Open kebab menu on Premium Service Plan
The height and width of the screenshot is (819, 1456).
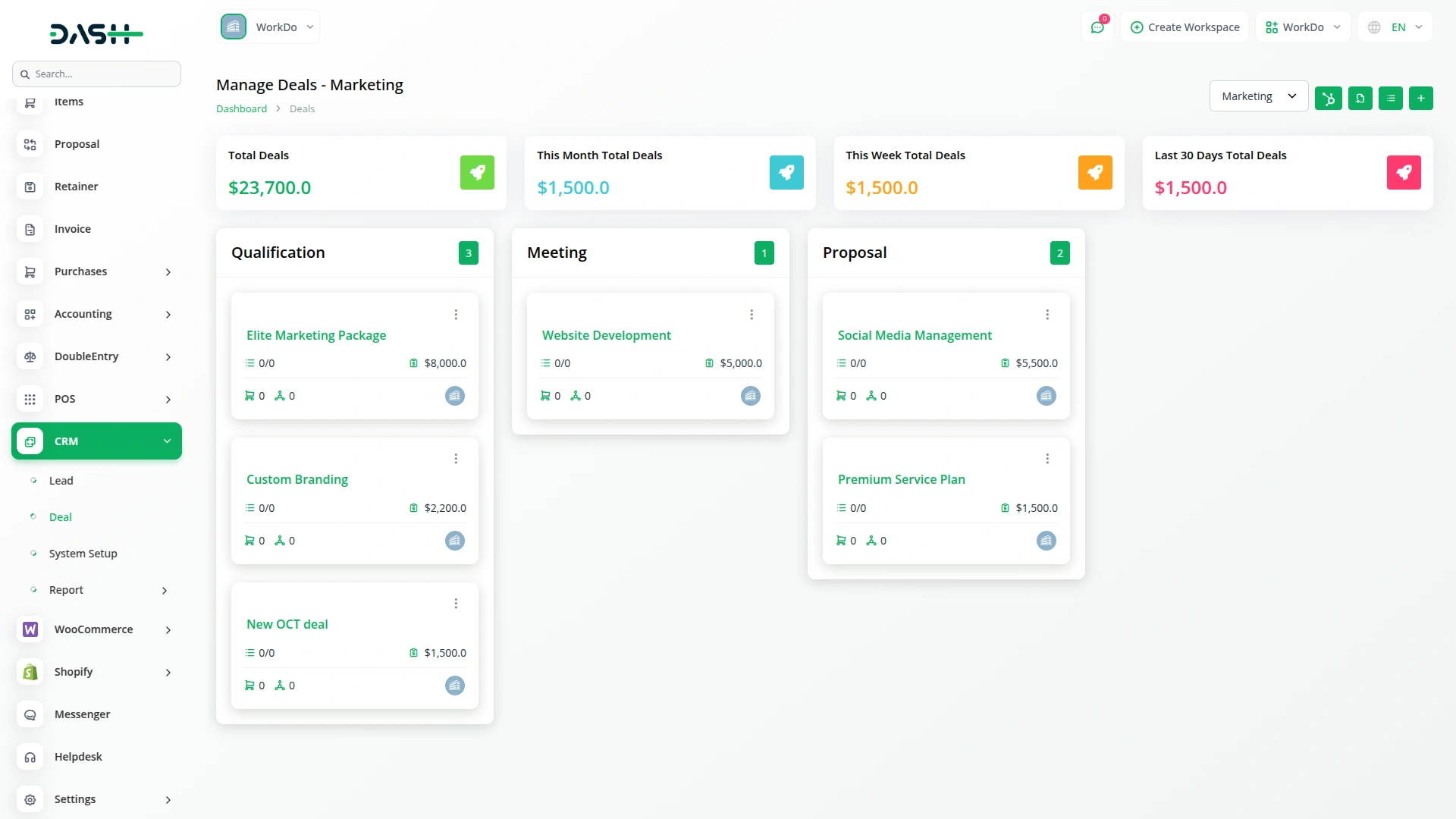tap(1047, 459)
